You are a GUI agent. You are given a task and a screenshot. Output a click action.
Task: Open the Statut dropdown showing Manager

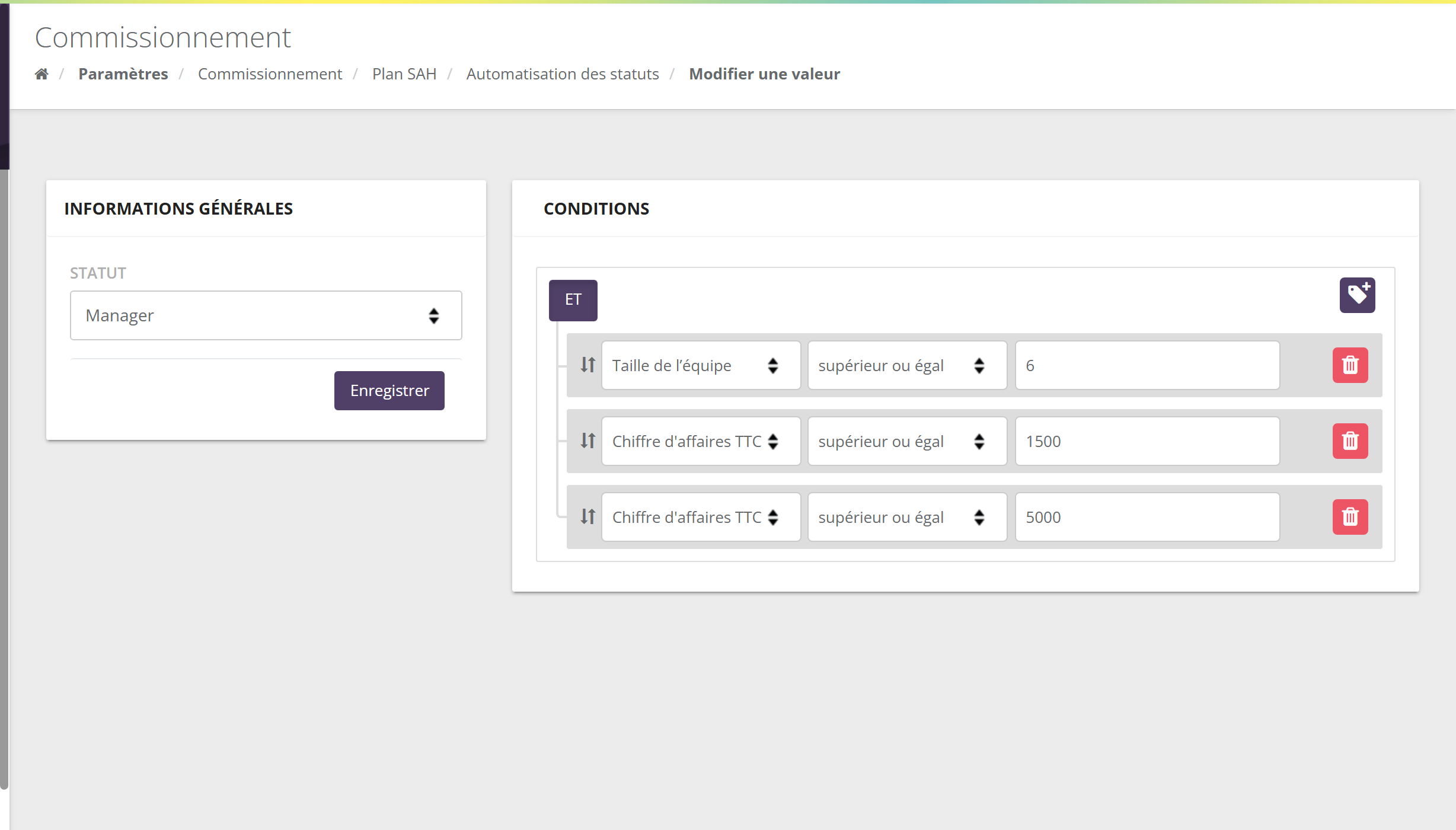tap(266, 315)
